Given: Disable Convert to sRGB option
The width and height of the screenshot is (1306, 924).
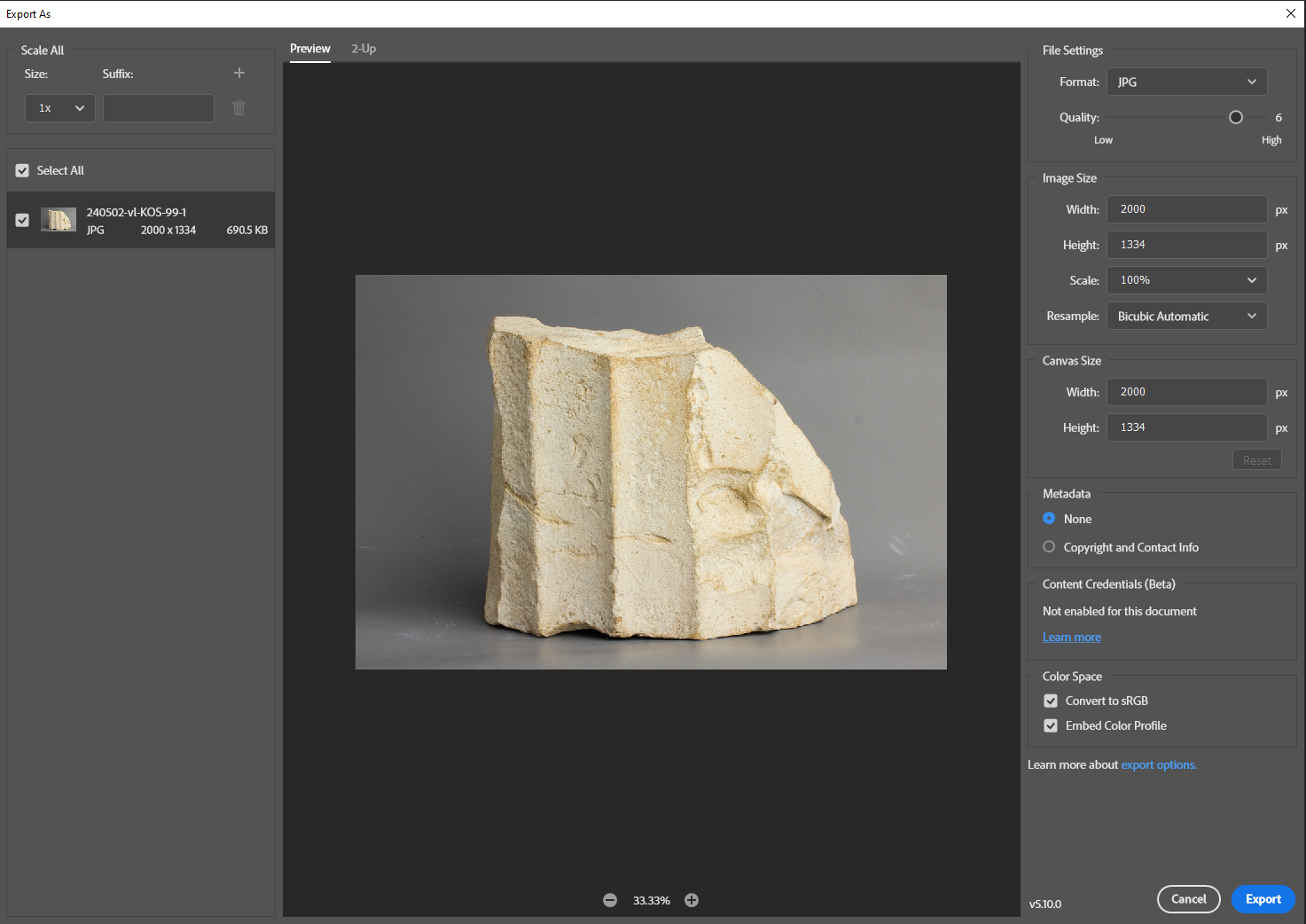Looking at the screenshot, I should click(x=1051, y=701).
